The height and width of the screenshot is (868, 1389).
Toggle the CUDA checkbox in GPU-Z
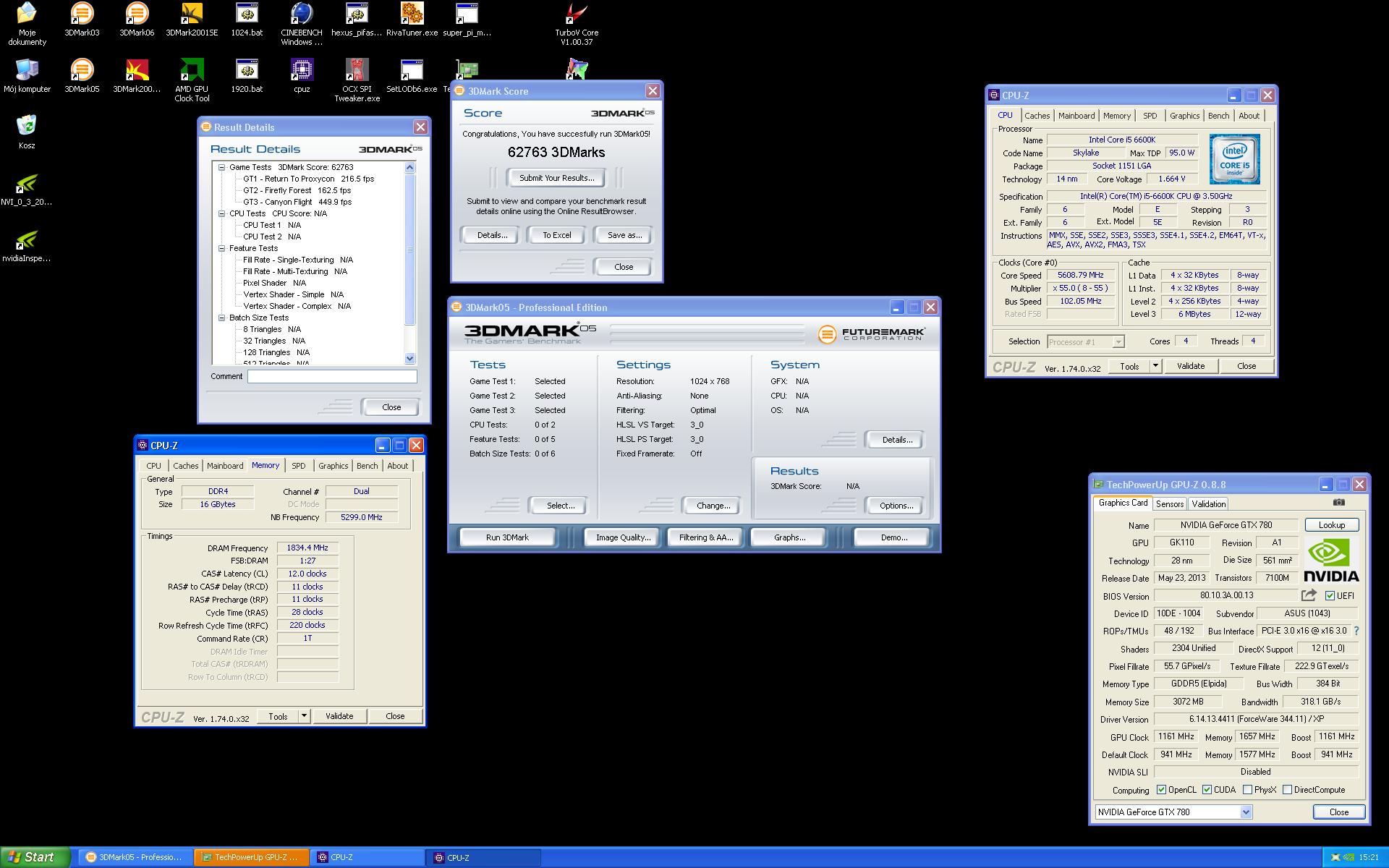(x=1207, y=790)
